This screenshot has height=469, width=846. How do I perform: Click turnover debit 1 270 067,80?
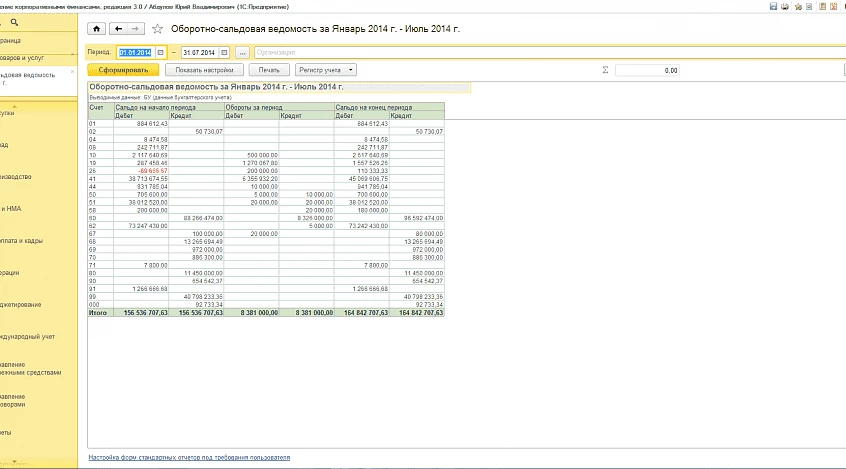[260, 163]
